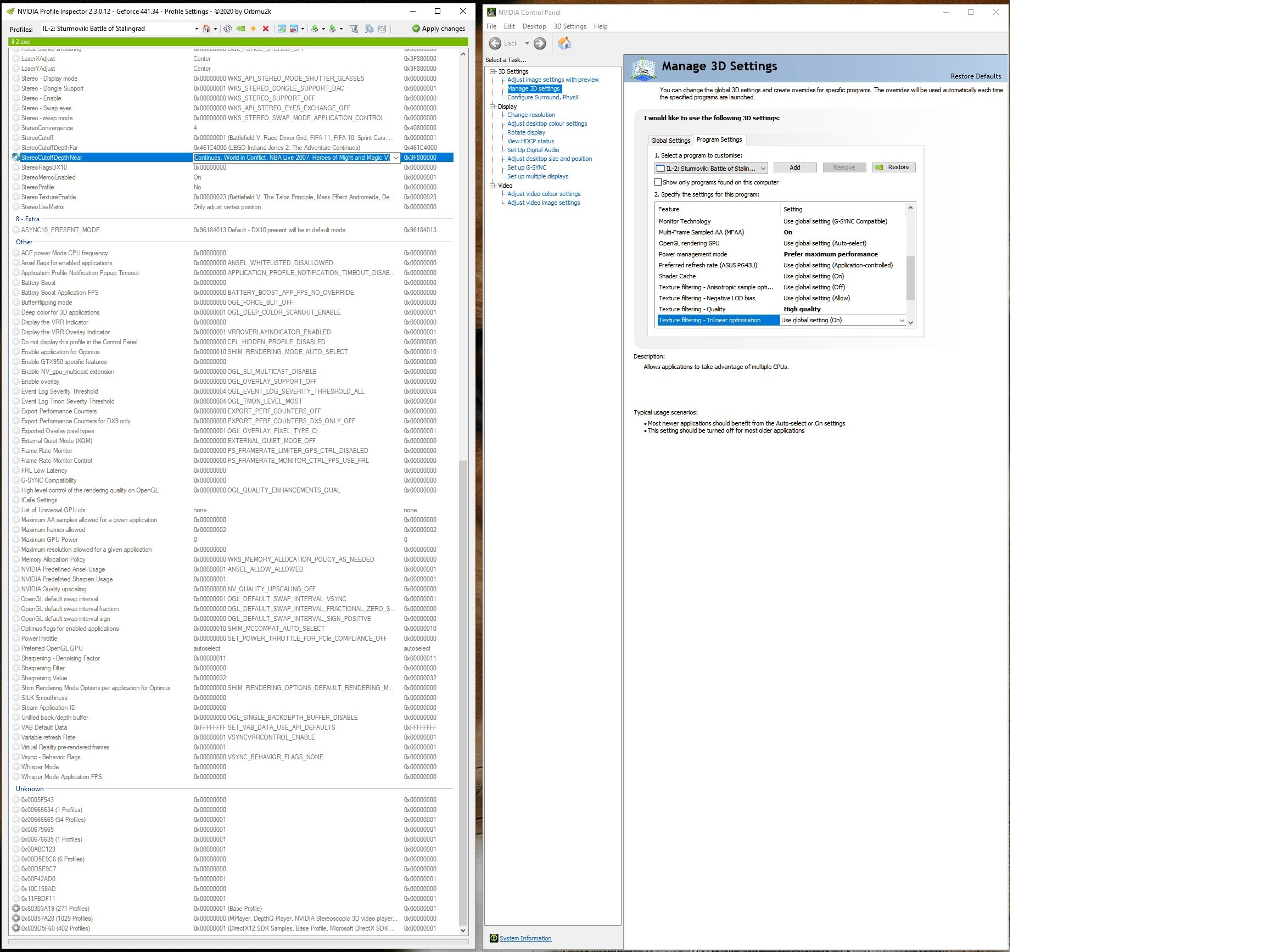Open the Desktop menu
1265x952 pixels.
click(534, 26)
